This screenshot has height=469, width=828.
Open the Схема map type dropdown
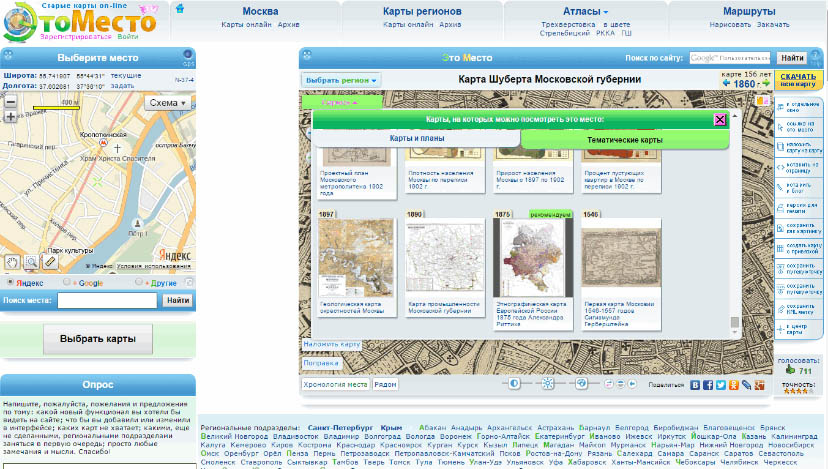[167, 103]
